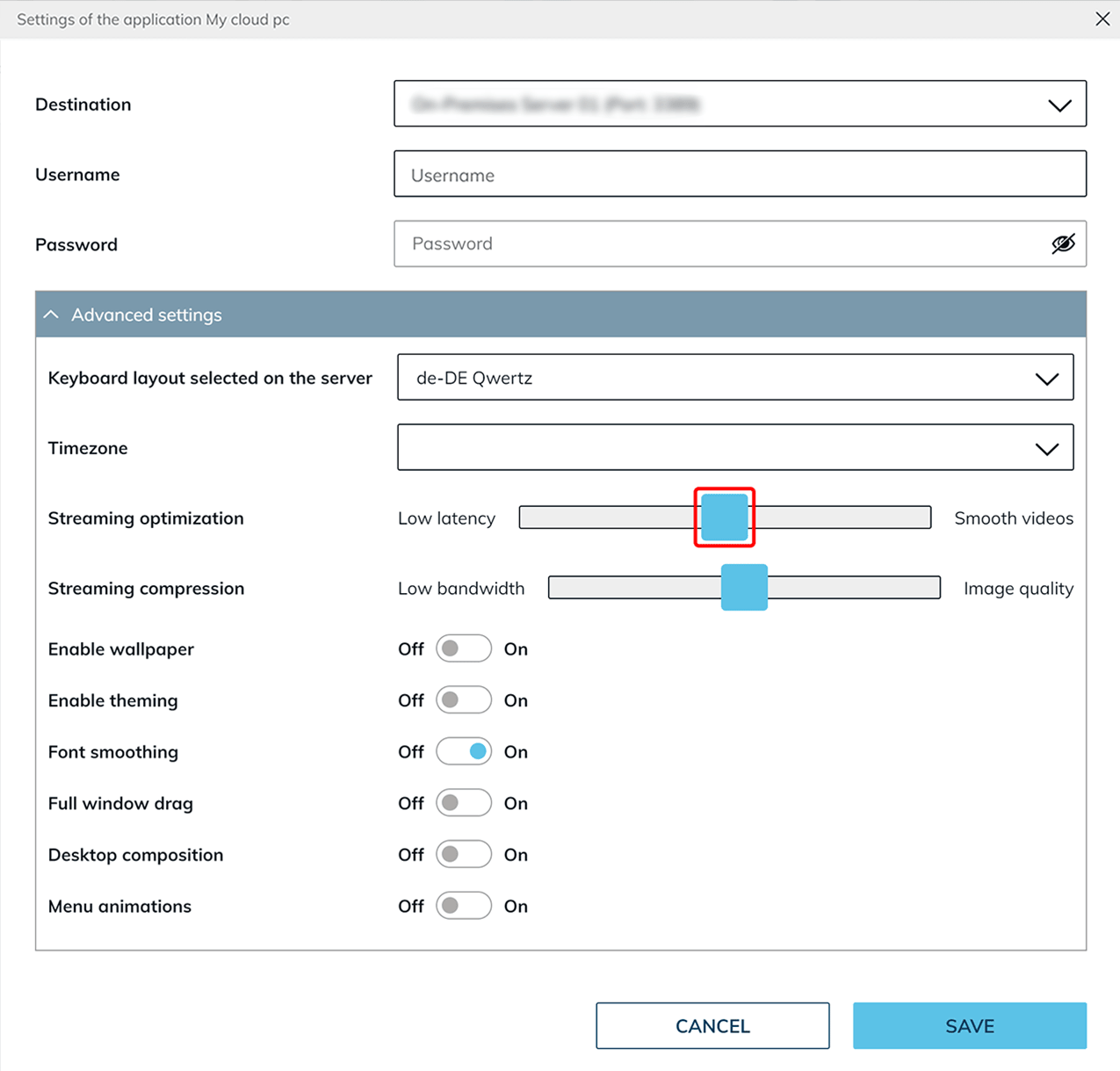The image size is (1120, 1071).
Task: Close the settings dialog window
Action: coord(1102,19)
